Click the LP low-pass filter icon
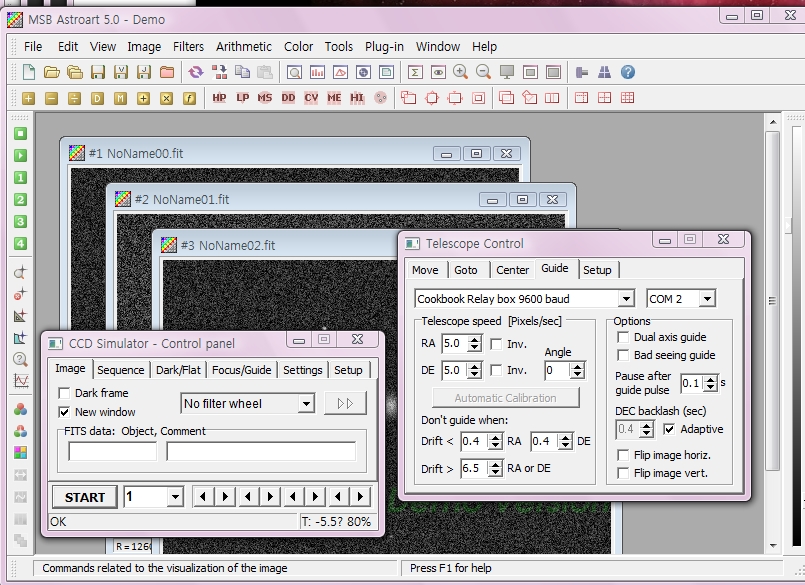Screen dimensions: 805x585 [x=242, y=98]
